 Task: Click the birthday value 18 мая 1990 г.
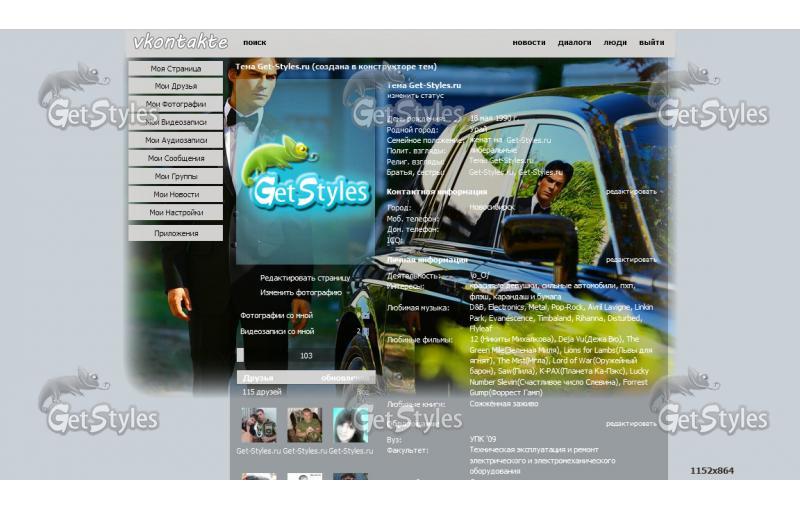coord(493,118)
